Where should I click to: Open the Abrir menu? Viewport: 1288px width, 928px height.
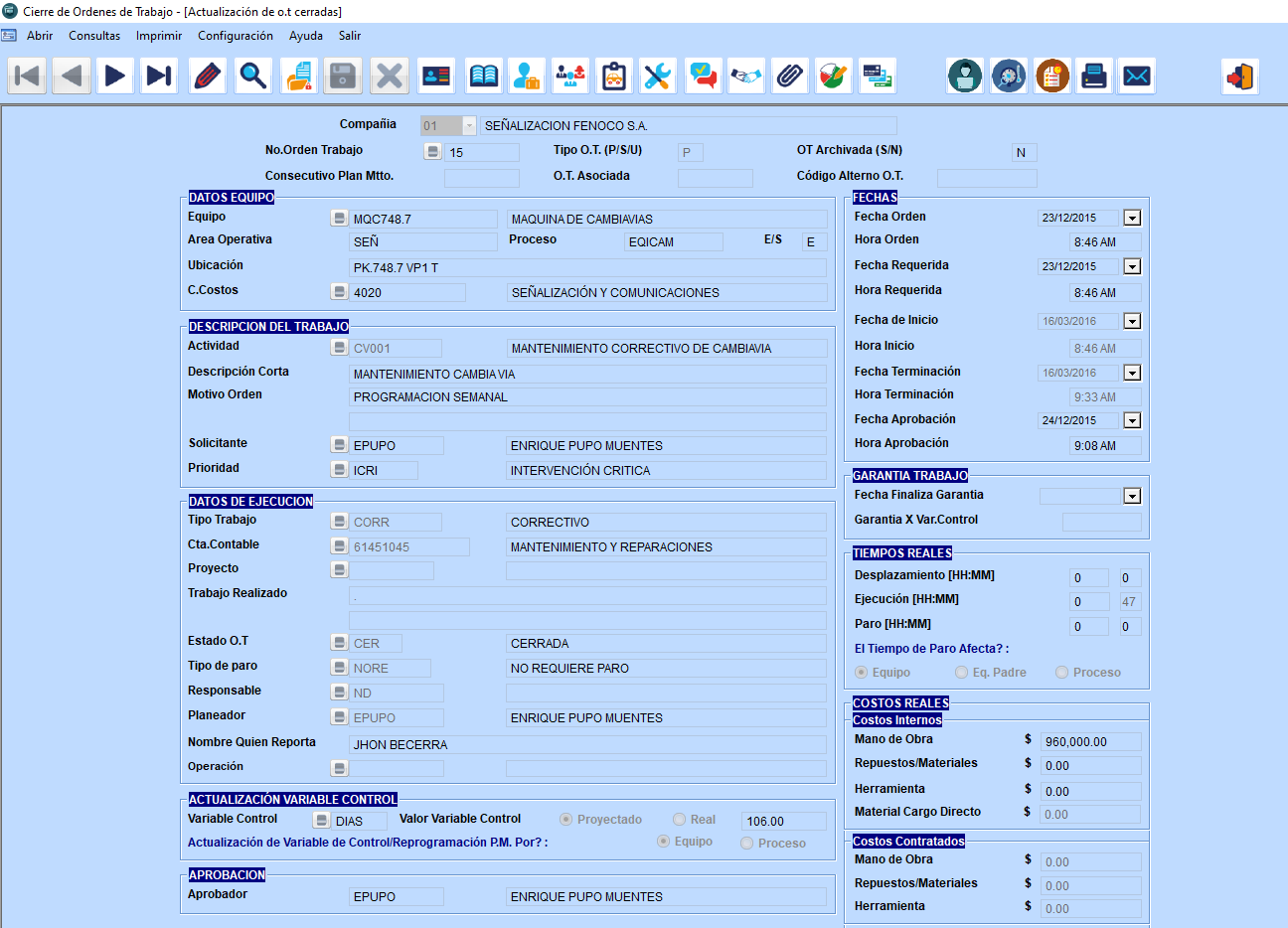coord(40,36)
